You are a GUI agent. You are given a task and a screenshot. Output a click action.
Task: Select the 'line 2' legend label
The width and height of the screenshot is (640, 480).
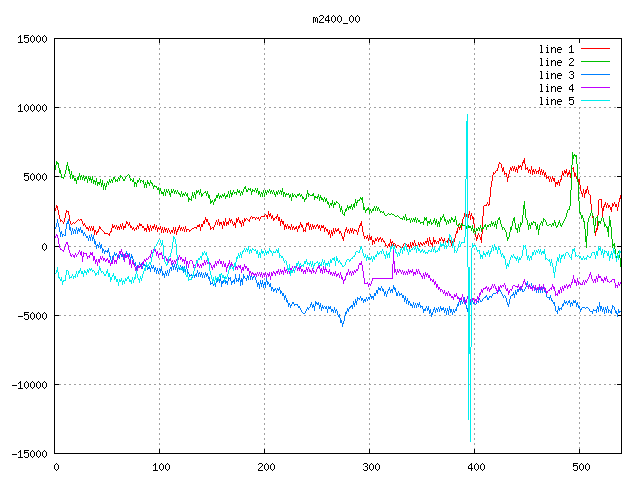pos(556,62)
